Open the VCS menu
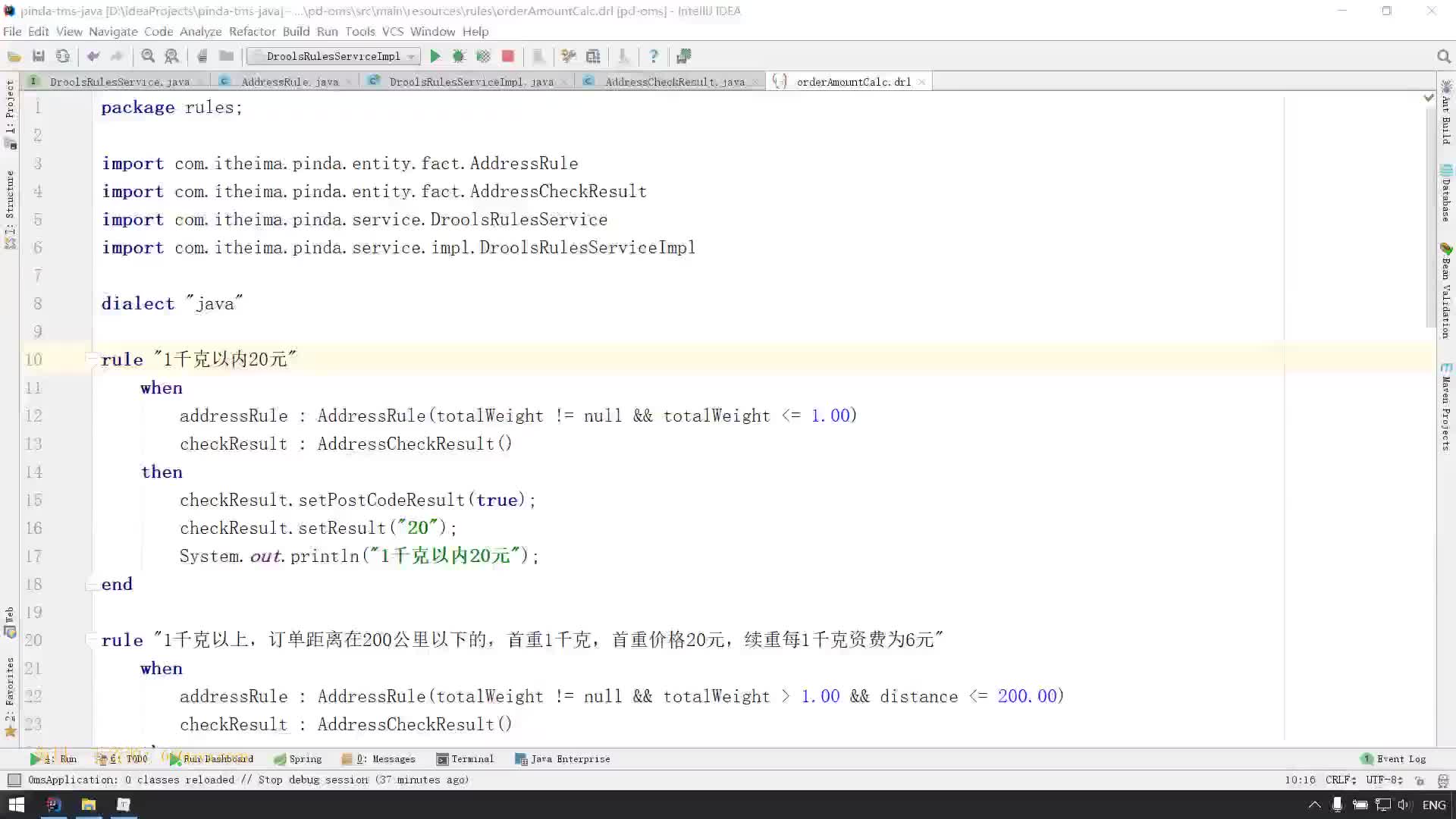The width and height of the screenshot is (1456, 819). [392, 31]
